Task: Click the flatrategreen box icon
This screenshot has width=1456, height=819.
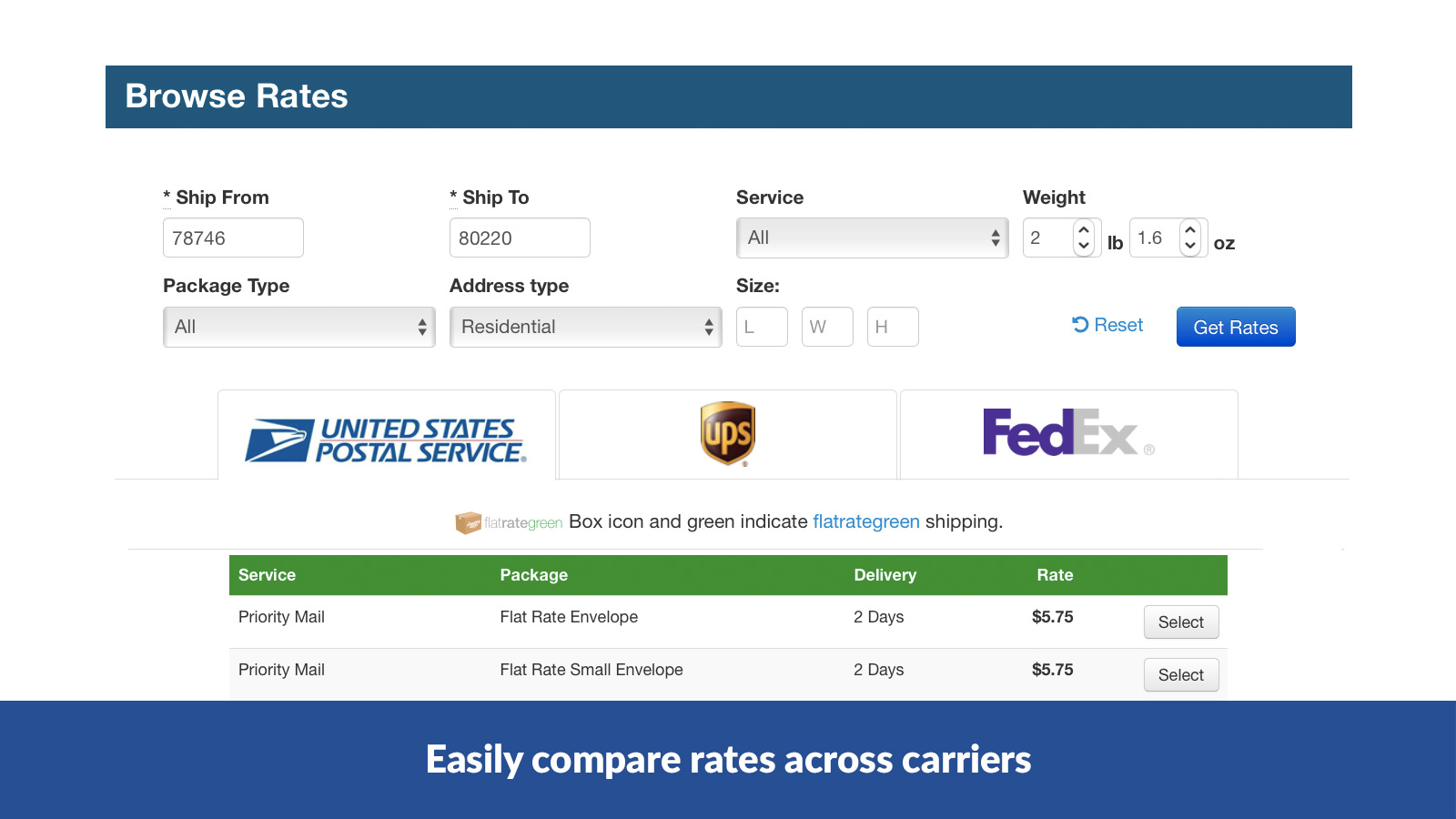Action: [x=467, y=522]
